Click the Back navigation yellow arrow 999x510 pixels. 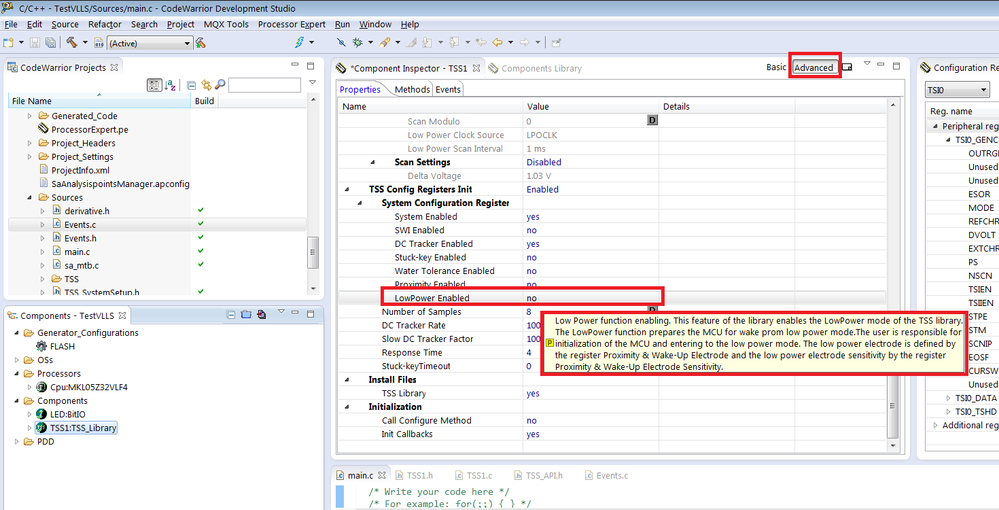tap(496, 43)
